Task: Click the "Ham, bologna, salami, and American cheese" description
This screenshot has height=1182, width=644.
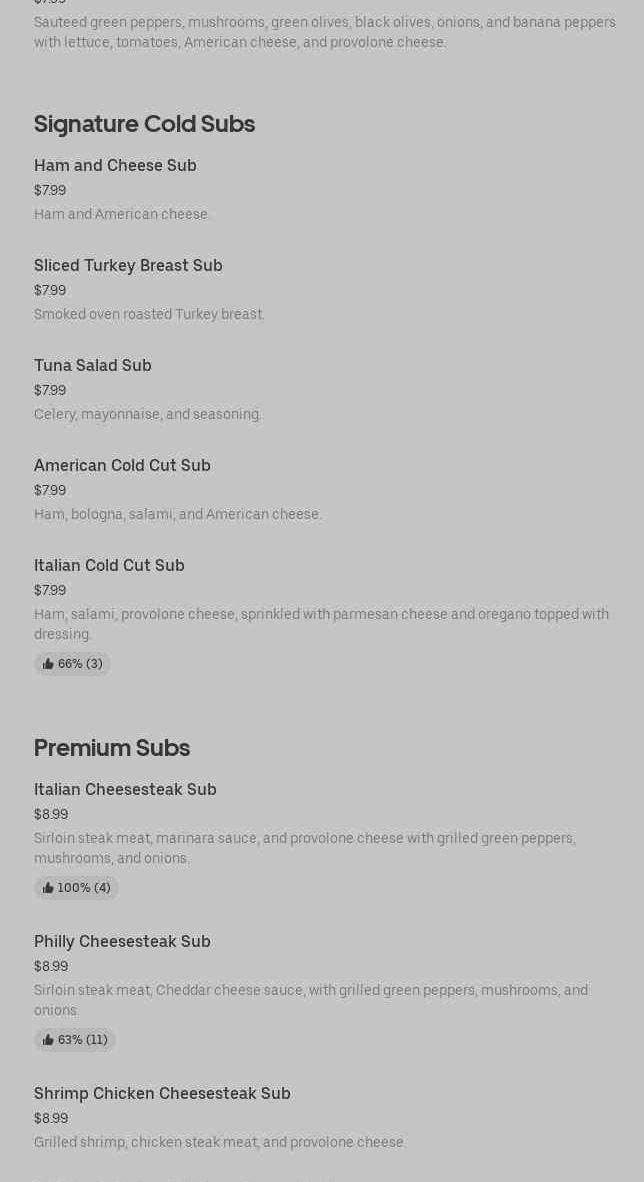Action: click(x=177, y=514)
